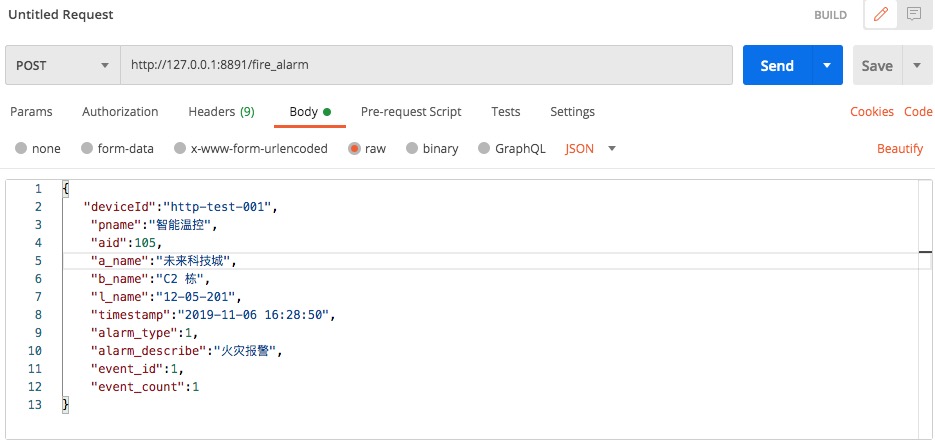
Task: Switch to the Params tab
Action: coord(30,112)
